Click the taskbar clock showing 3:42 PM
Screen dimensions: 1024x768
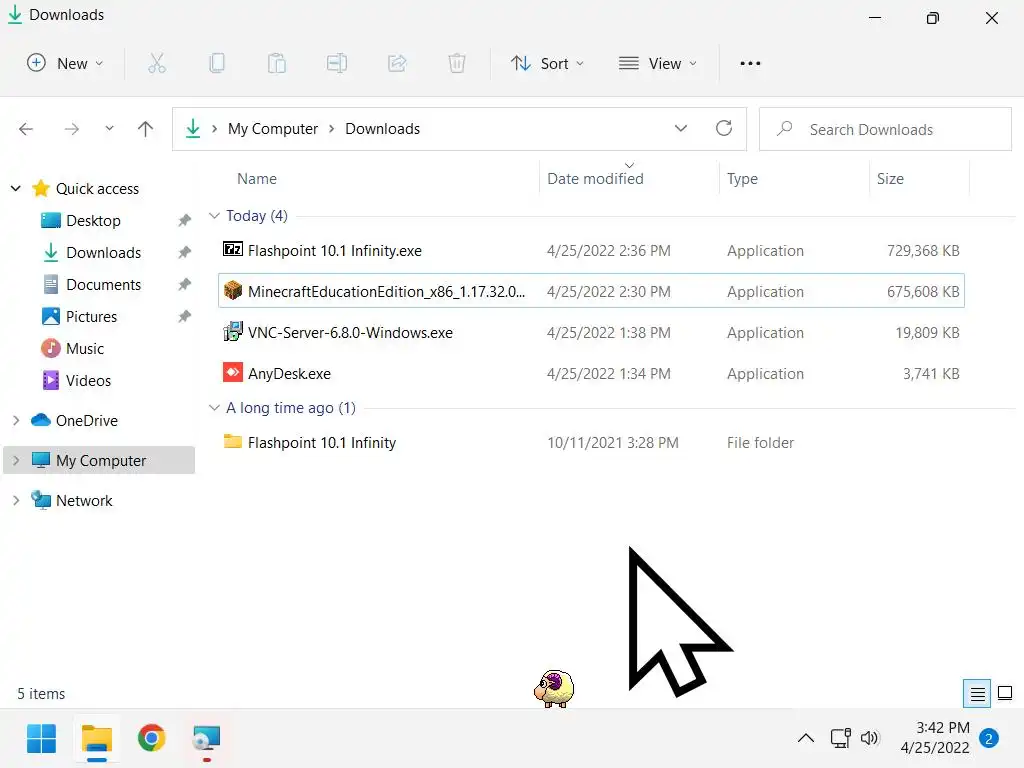coord(935,737)
